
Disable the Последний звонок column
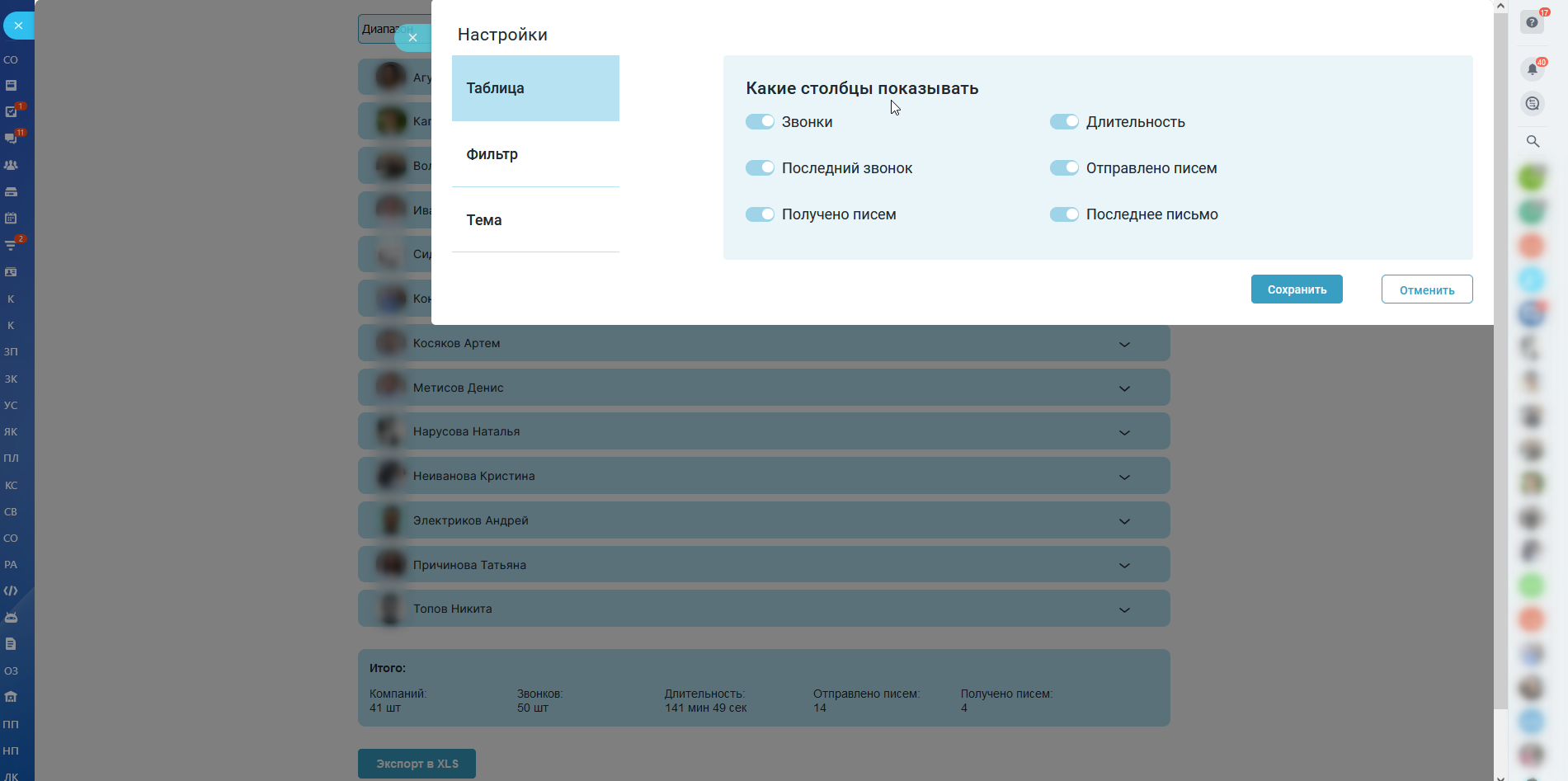click(760, 168)
